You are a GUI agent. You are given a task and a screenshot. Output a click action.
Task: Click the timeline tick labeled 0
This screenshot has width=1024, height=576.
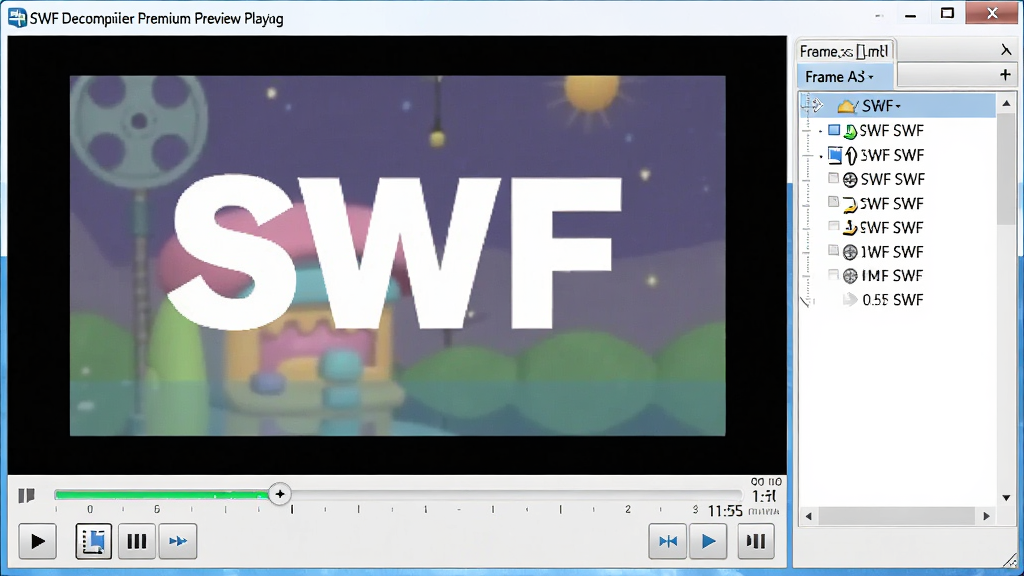point(89,509)
